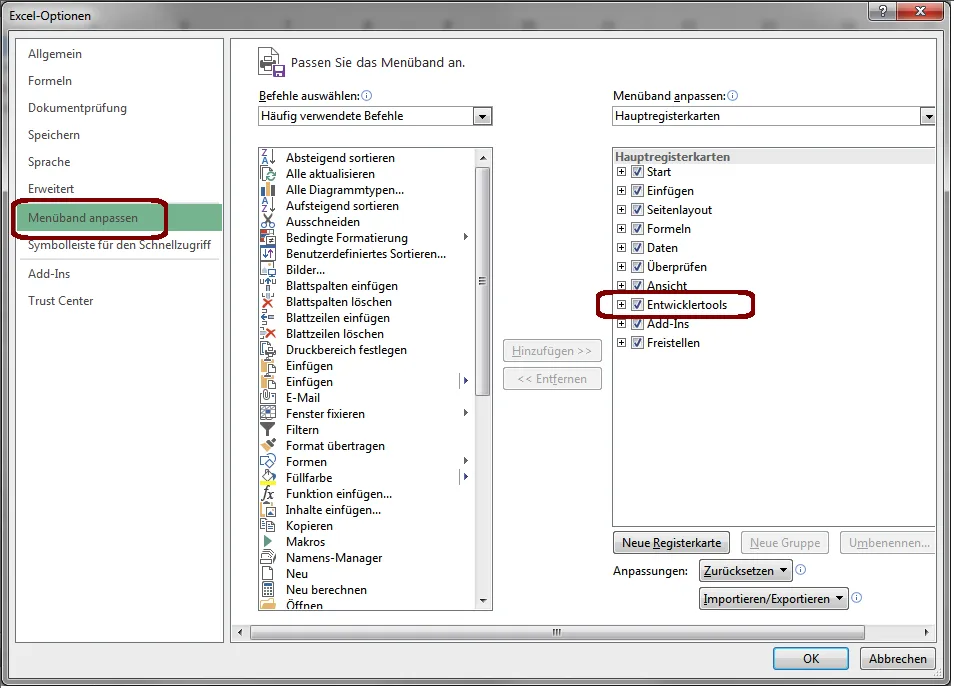Select the Ausschneiden scissors icon
The height and width of the screenshot is (688, 954).
pyautogui.click(x=267, y=222)
